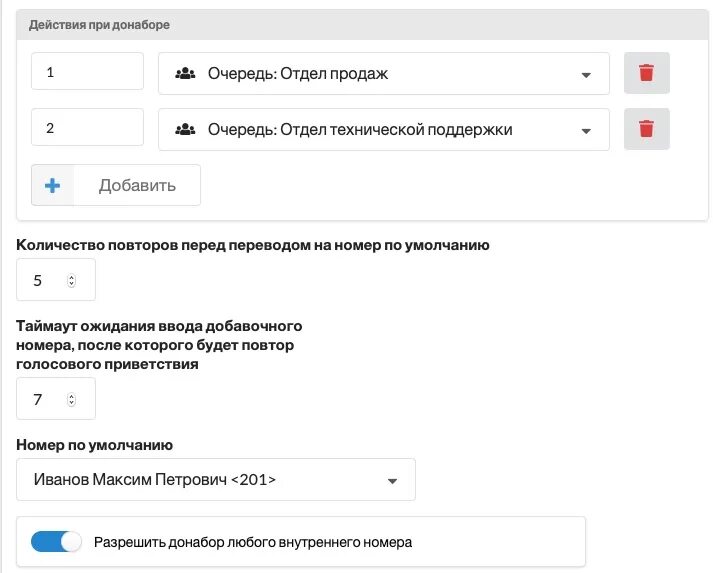Open the Очередь: Отдел продаж dropdown
Image resolution: width=713 pixels, height=573 pixels.
pyautogui.click(x=384, y=74)
